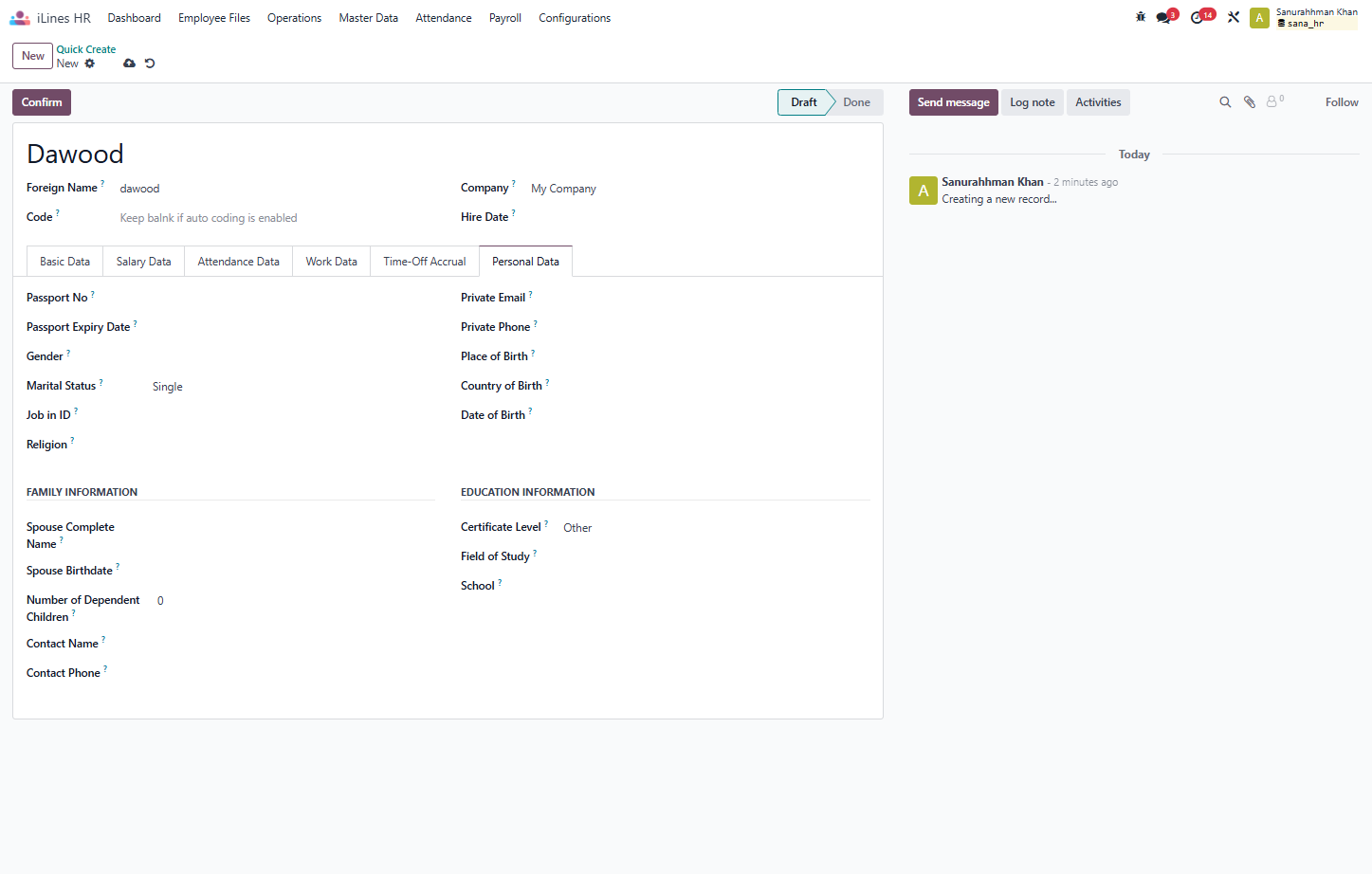This screenshot has width=1372, height=874.
Task: Click the Contact Phone input field
Action: point(295,674)
